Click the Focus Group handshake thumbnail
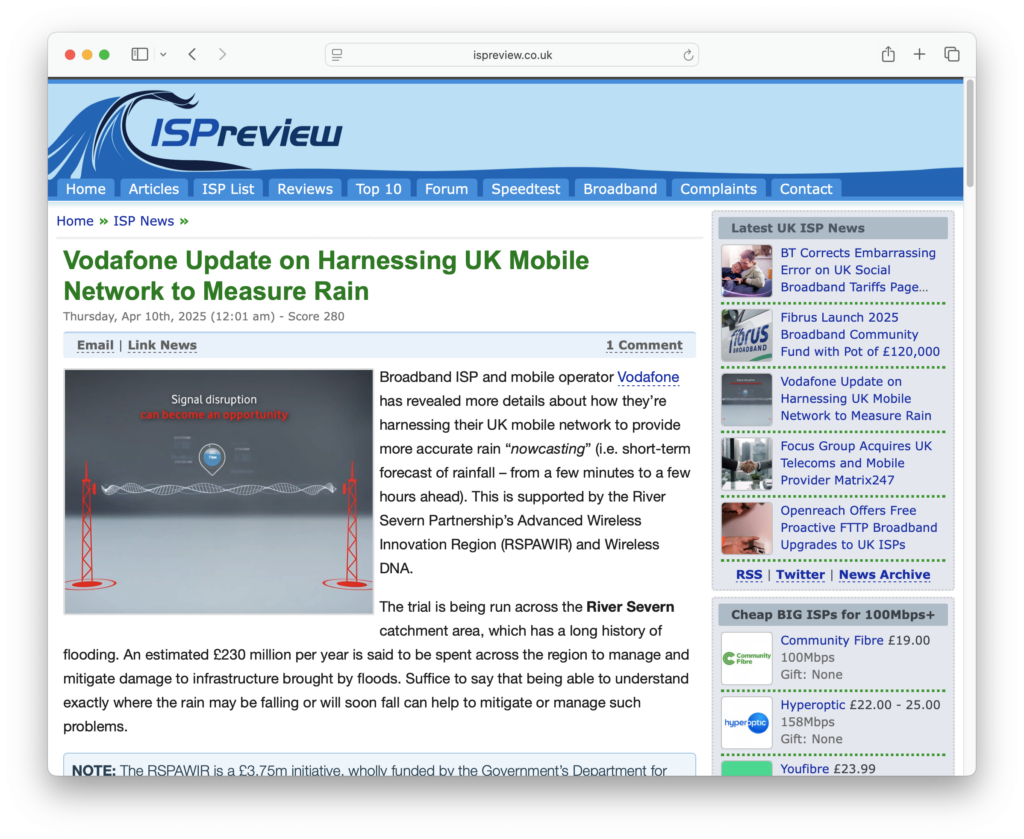 [746, 464]
